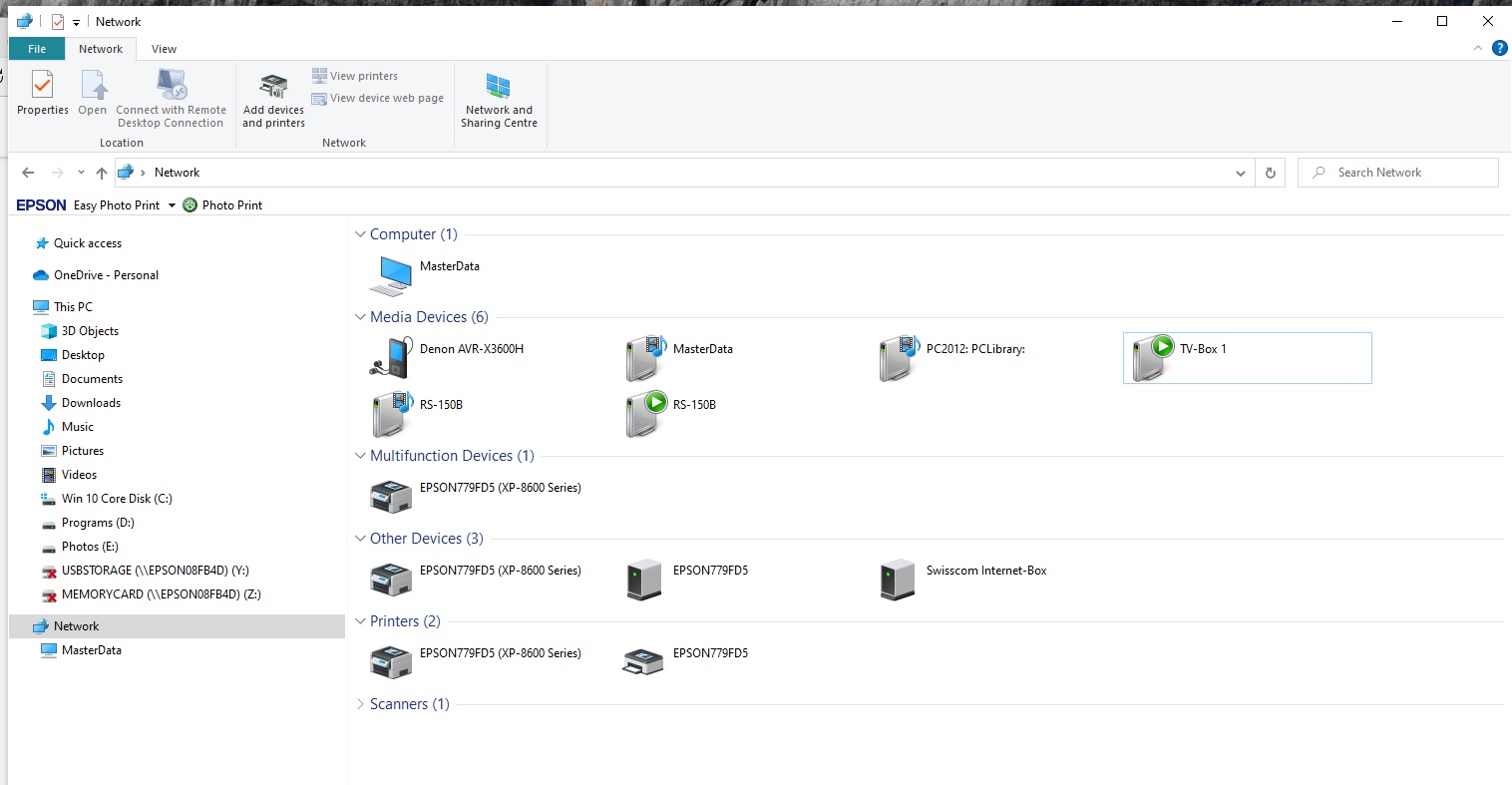Image resolution: width=1512 pixels, height=785 pixels.
Task: Open the Epson Easy Photo Print dropdown
Action: 172,205
